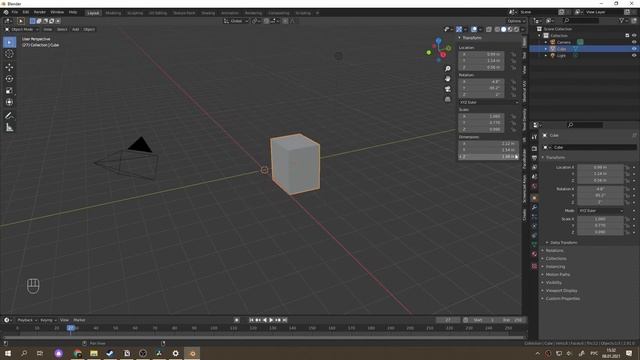Open the Render menu
The image size is (640, 360).
point(40,12)
